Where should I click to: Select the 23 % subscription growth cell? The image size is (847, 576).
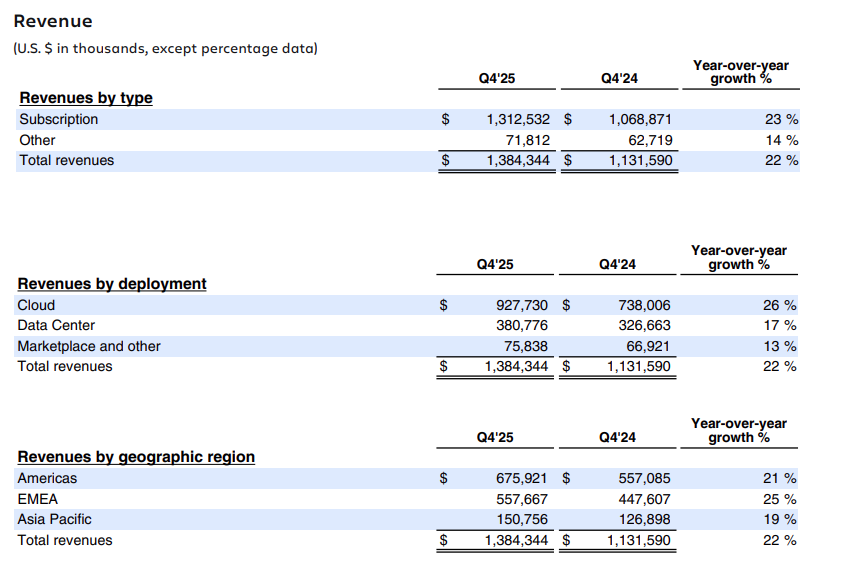pos(780,119)
